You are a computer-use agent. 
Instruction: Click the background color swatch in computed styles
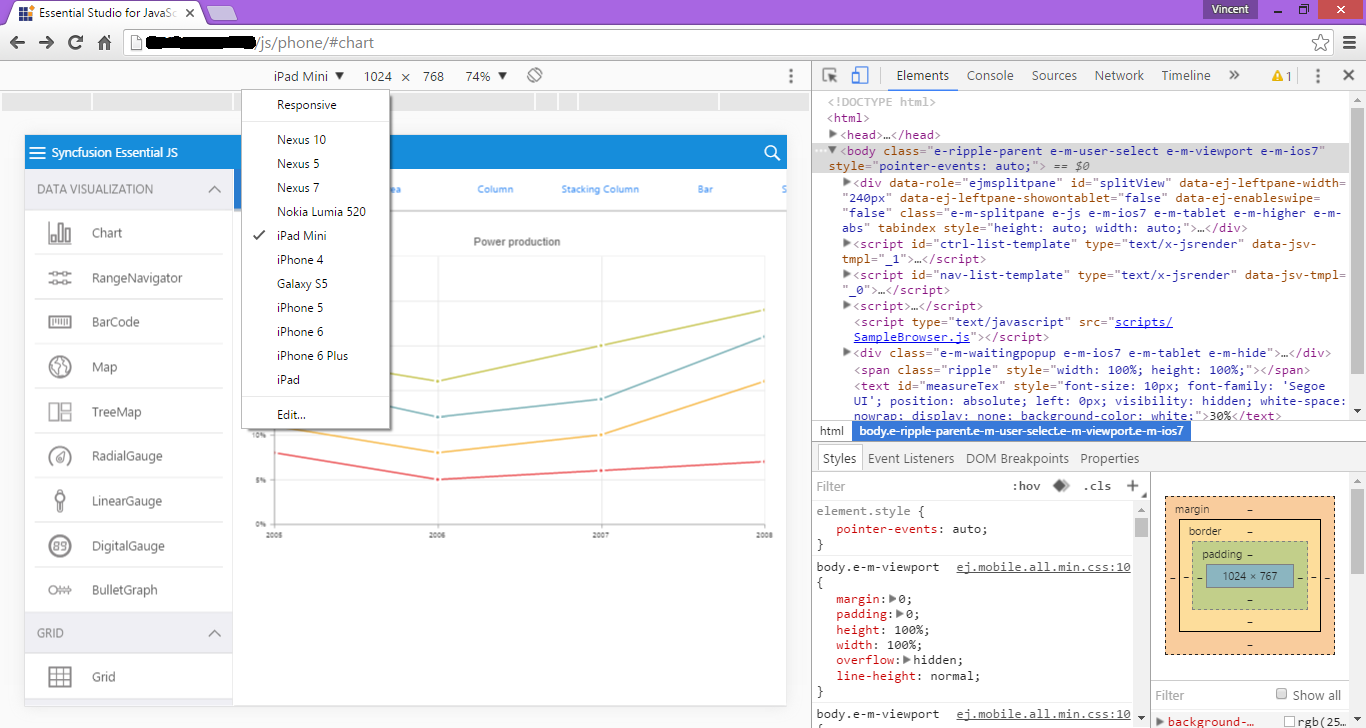[1289, 722]
